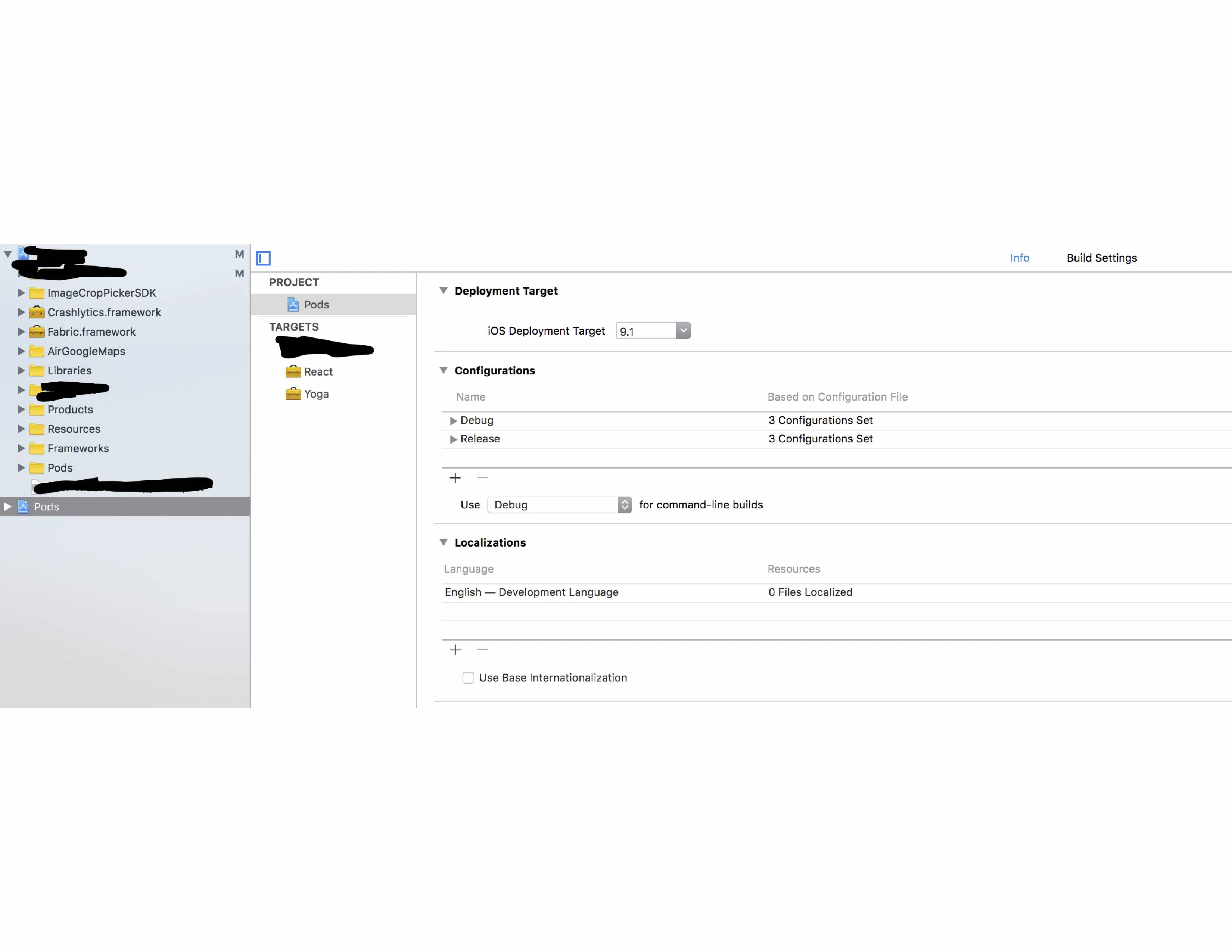The image size is (1232, 952).
Task: Enable Use Base Internationalization checkbox
Action: (468, 678)
